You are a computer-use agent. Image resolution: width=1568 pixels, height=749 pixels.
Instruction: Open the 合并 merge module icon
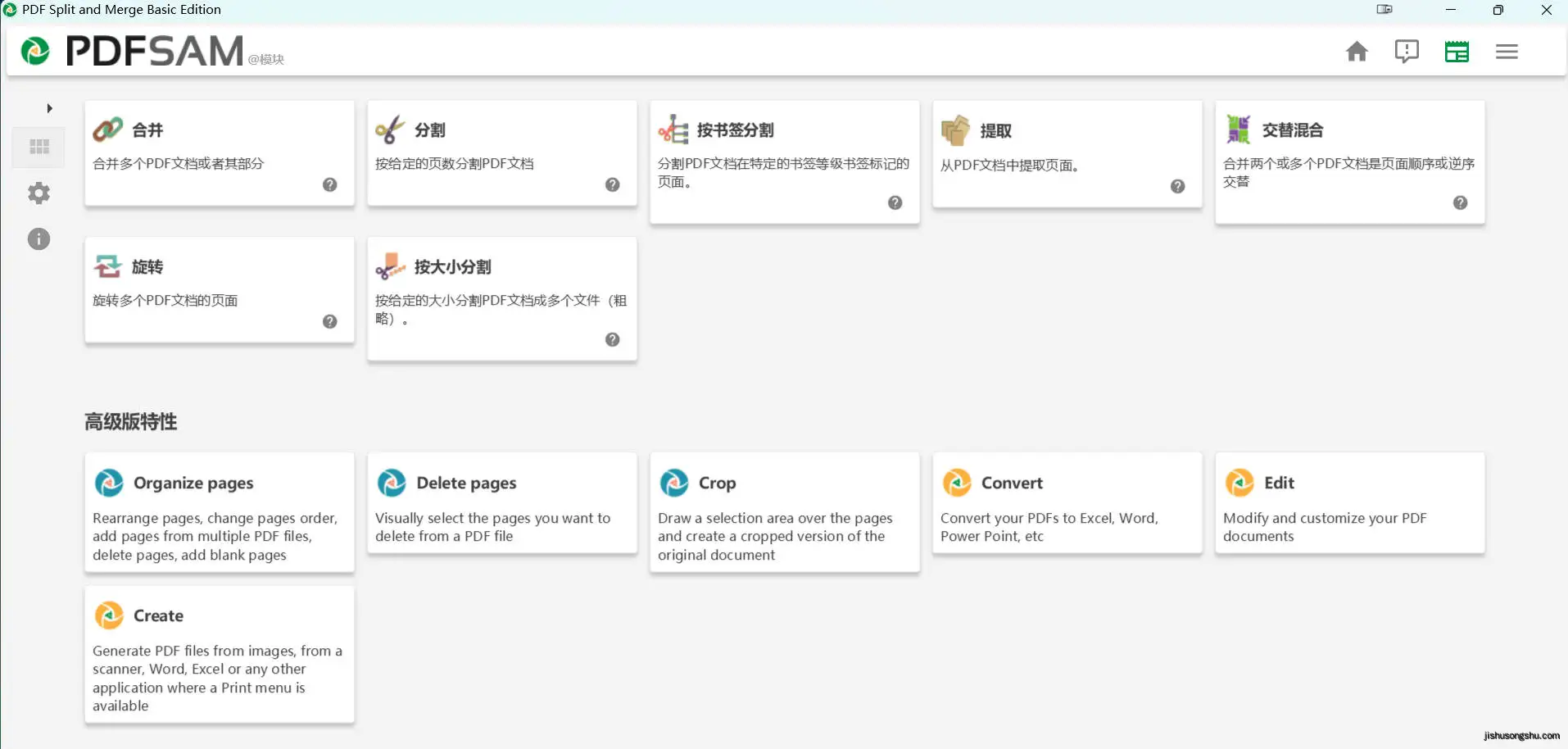[107, 129]
